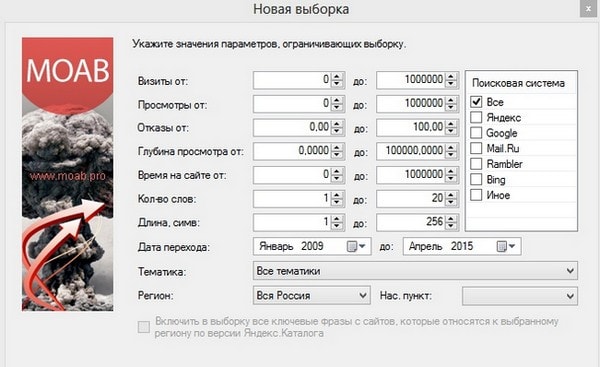Increase the Визиты от minimum value with up arrow
Screen dimensions: 600x367
(x=337, y=77)
